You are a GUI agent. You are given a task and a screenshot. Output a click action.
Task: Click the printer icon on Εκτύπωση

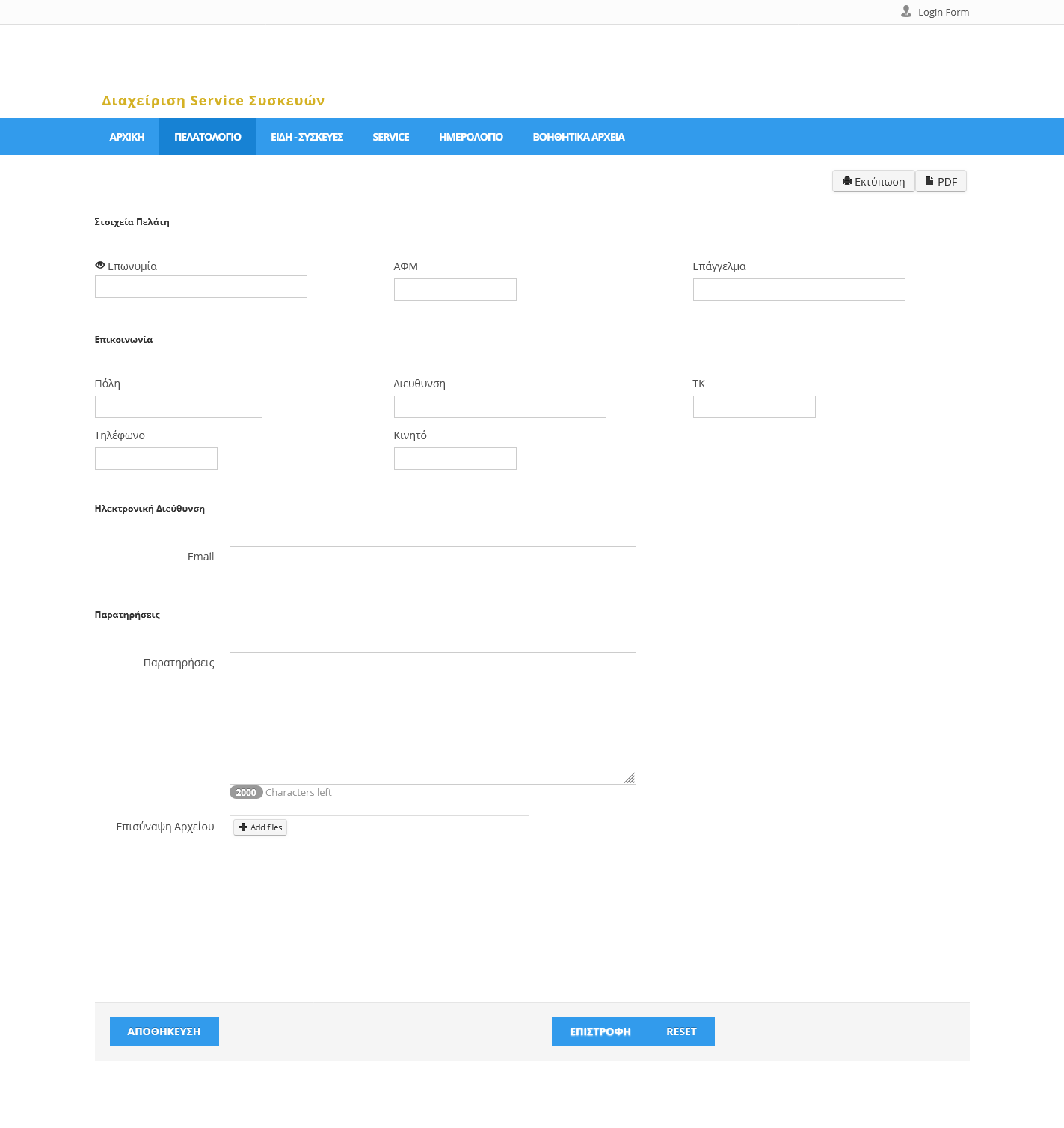click(x=846, y=181)
